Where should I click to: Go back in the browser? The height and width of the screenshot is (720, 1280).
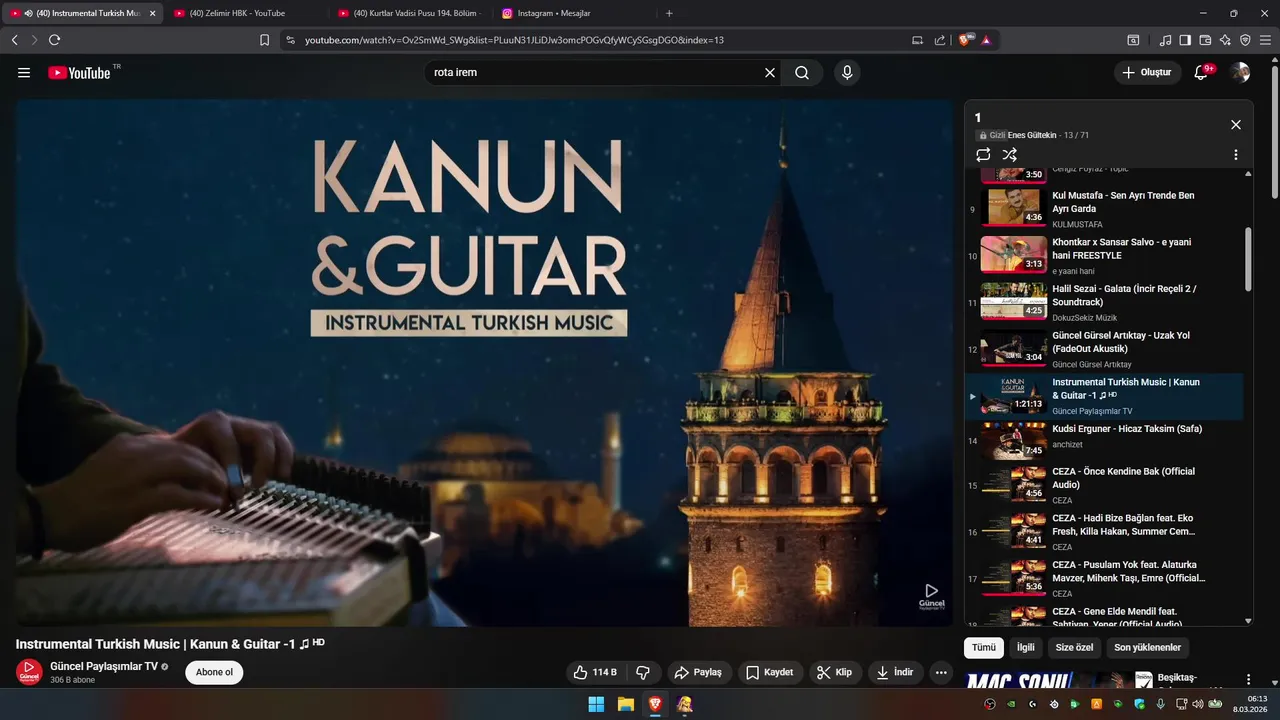coord(14,40)
